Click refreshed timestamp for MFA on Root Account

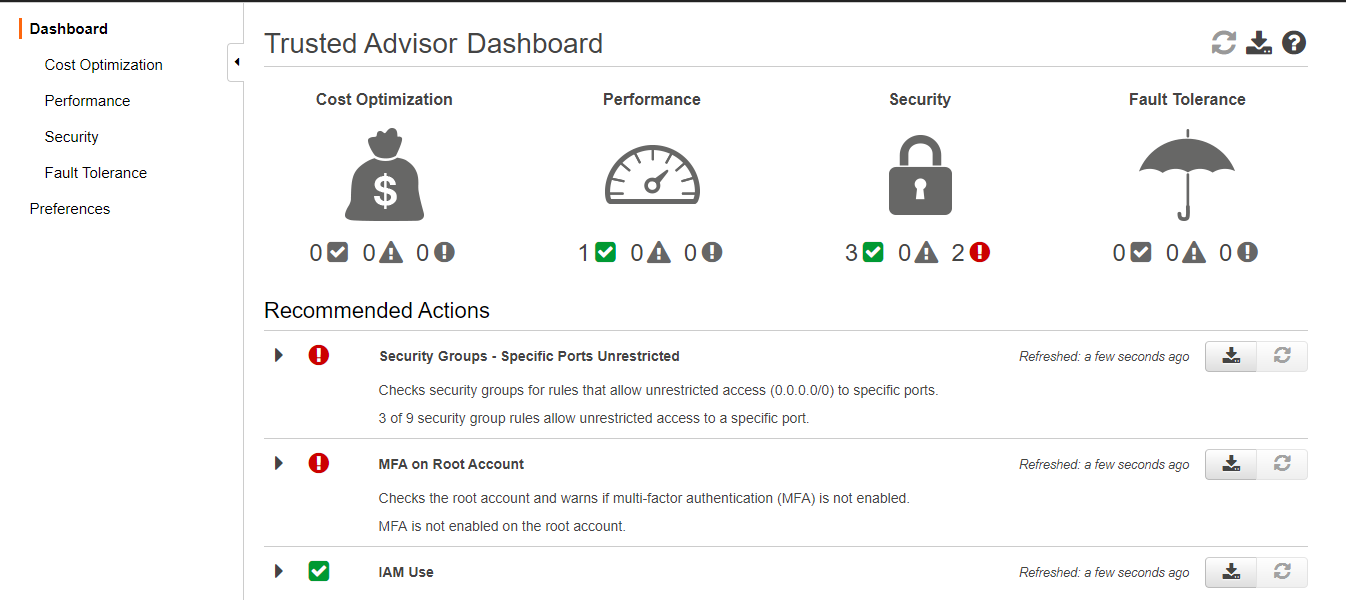tap(1104, 464)
